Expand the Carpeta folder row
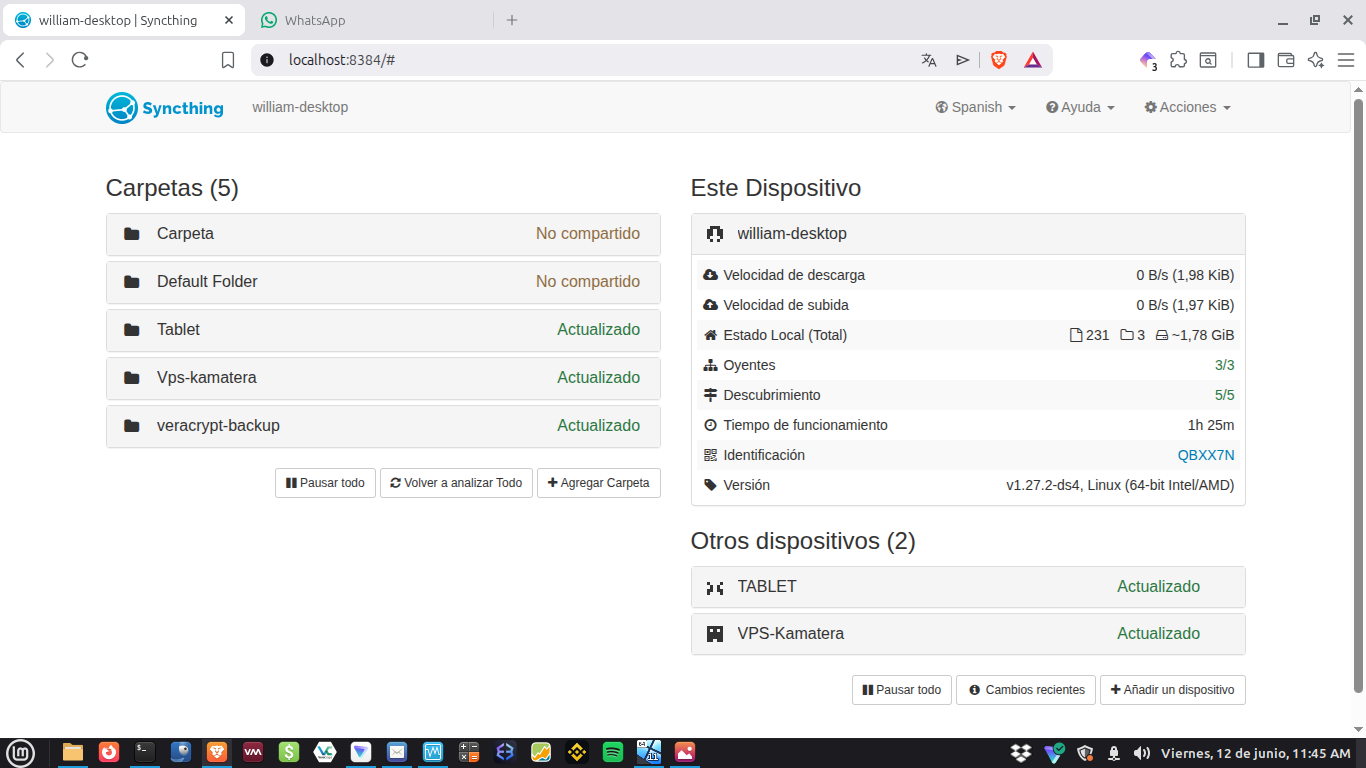Image resolution: width=1366 pixels, height=768 pixels. pyautogui.click(x=383, y=234)
